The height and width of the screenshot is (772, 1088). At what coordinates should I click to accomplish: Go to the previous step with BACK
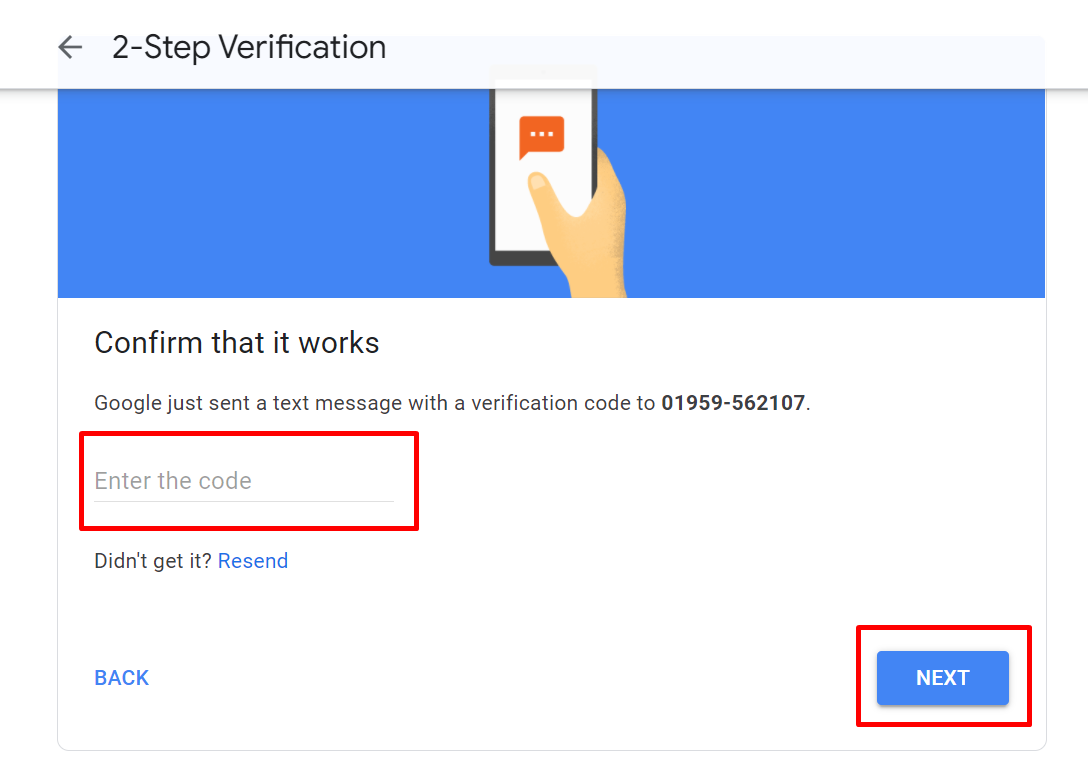tap(121, 678)
